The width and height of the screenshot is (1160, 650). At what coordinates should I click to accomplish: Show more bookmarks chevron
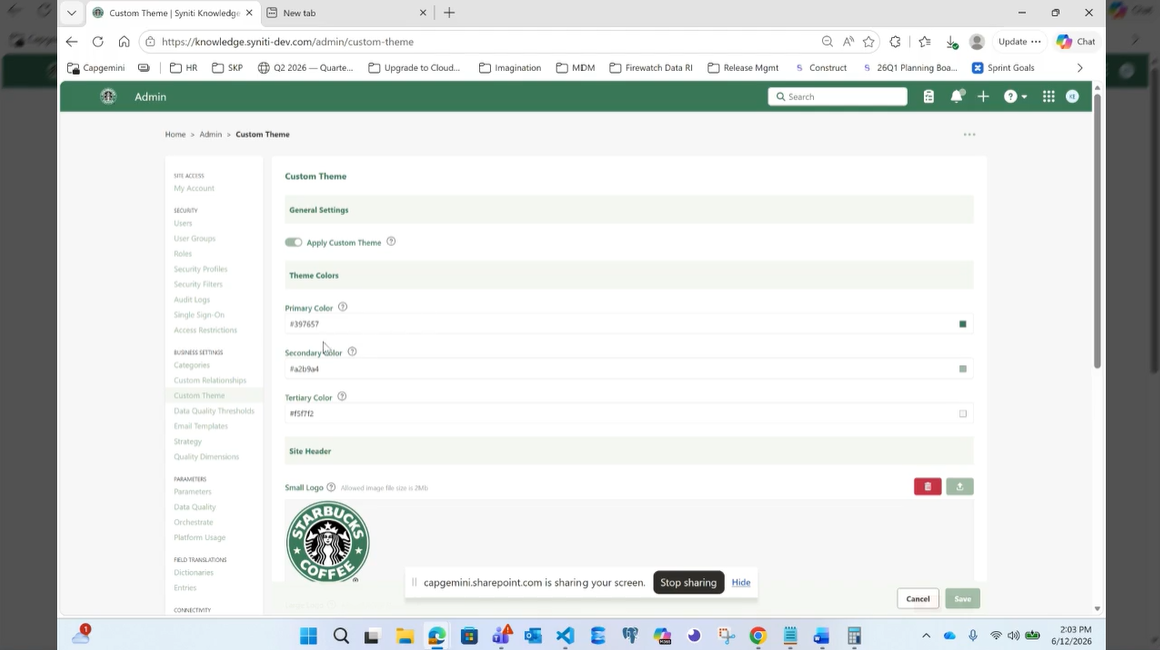pos(1080,67)
